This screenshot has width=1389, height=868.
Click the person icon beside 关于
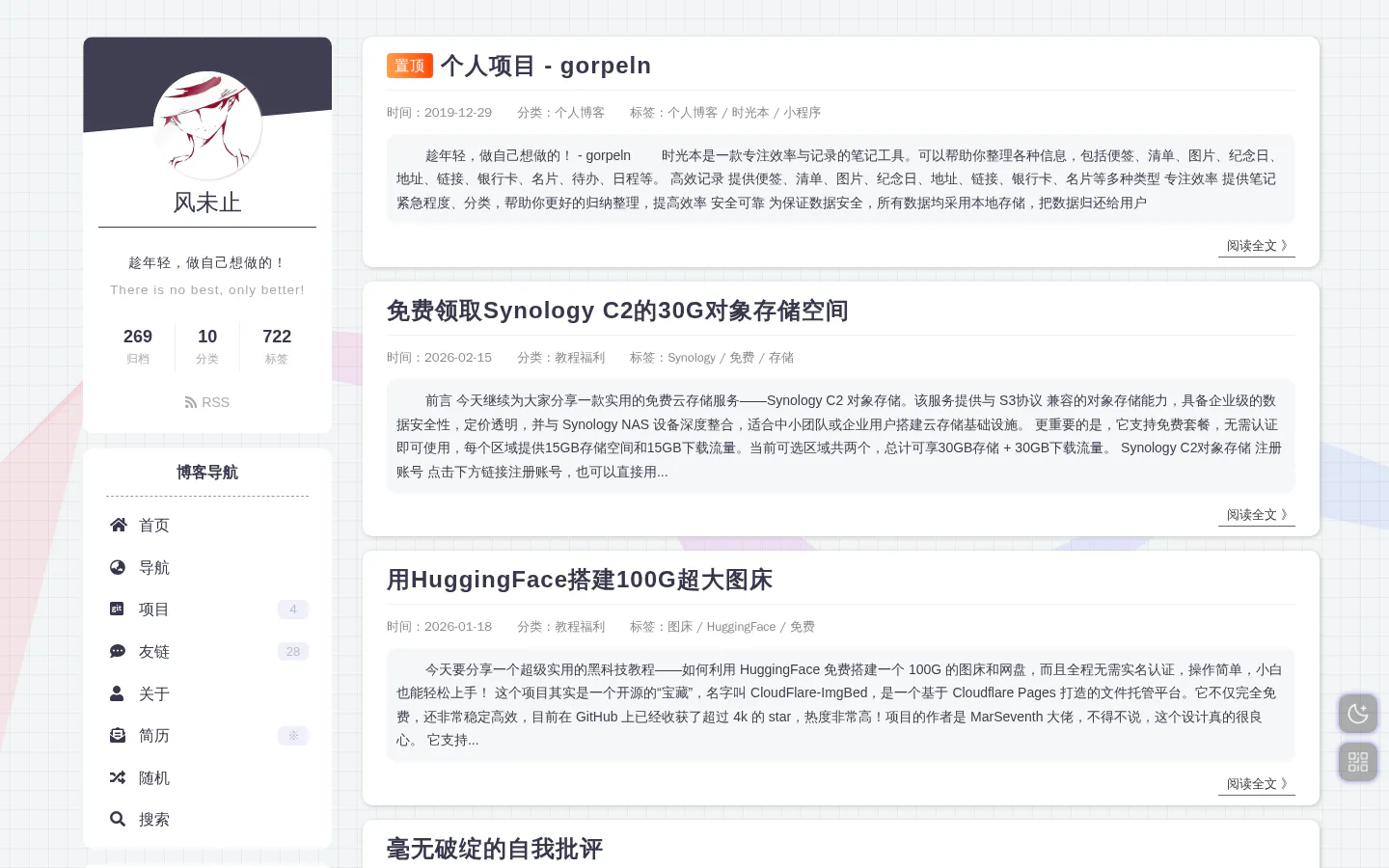coord(117,693)
